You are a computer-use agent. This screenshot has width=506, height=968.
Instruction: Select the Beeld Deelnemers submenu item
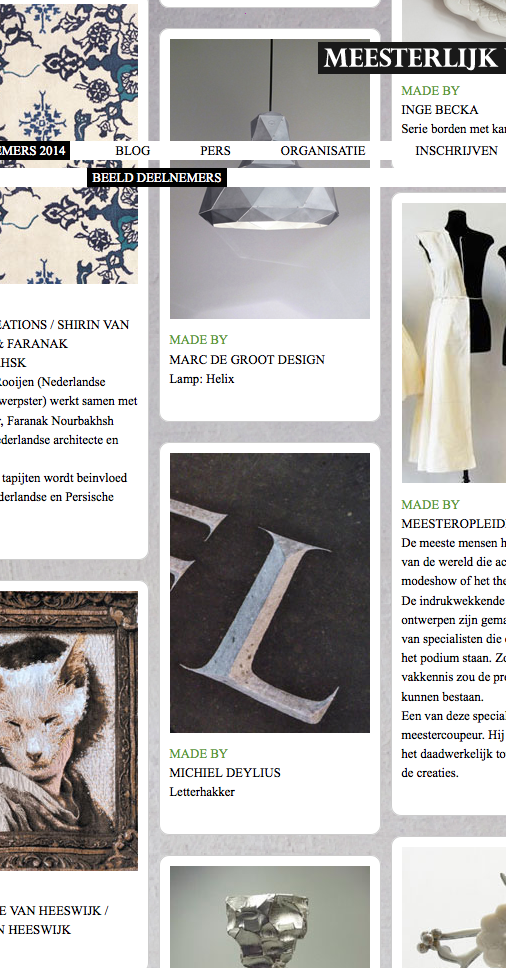[157, 178]
